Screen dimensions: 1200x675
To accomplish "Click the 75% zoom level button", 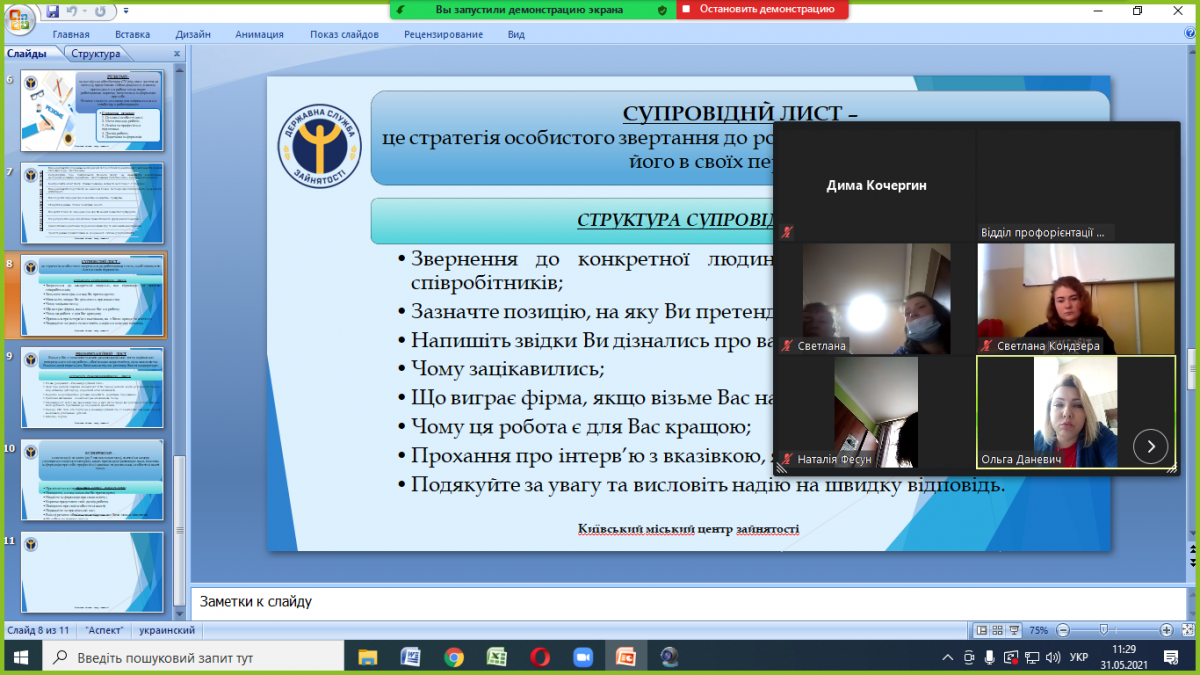I will [x=1039, y=630].
